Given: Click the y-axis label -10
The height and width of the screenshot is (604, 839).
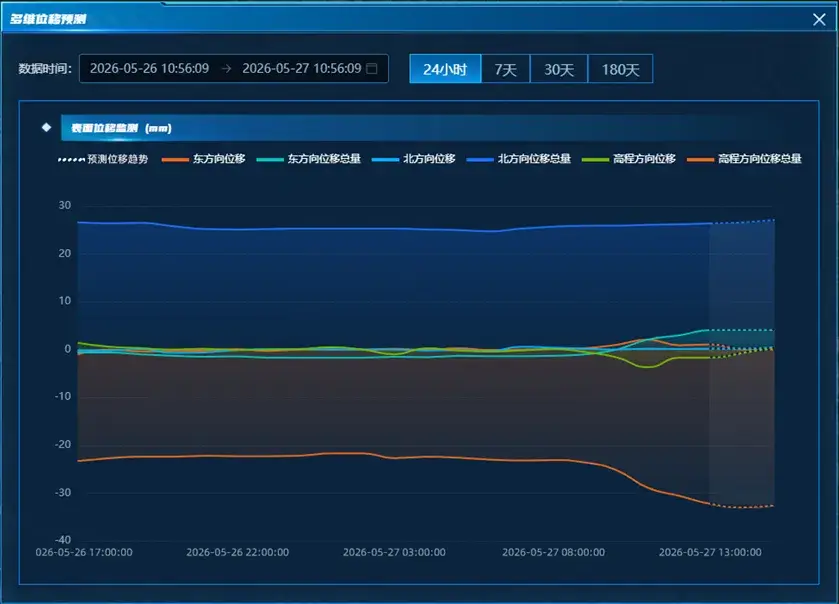Looking at the screenshot, I should click(63, 396).
